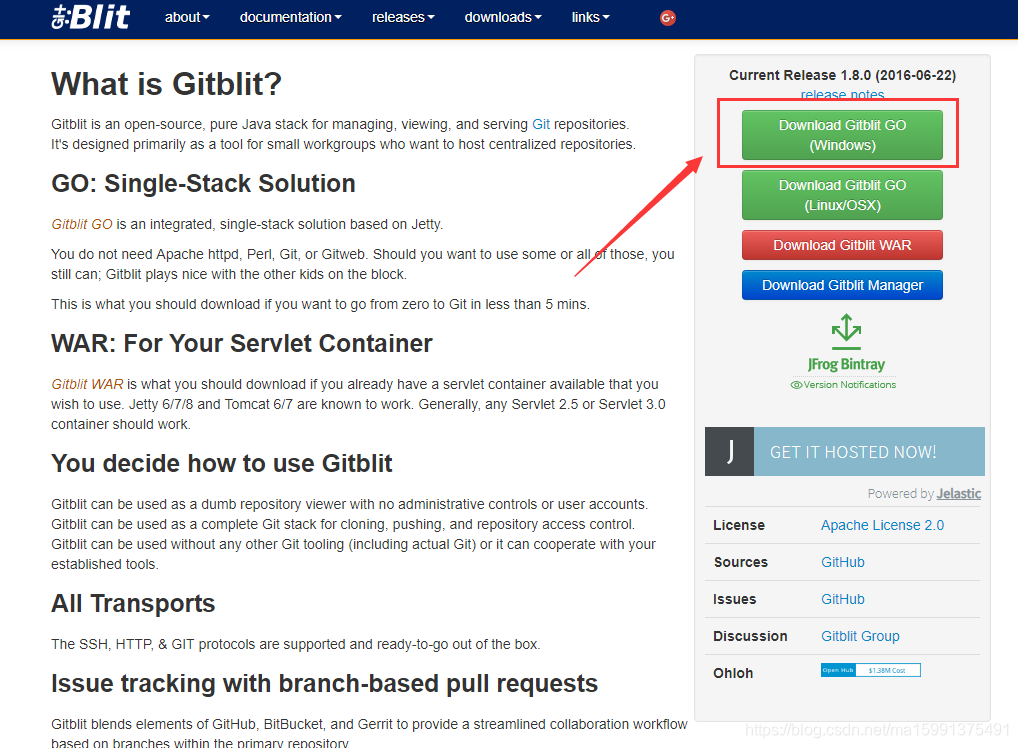Click 'You decide how to use Gitblit' heading
1018x748 pixels.
221,464
